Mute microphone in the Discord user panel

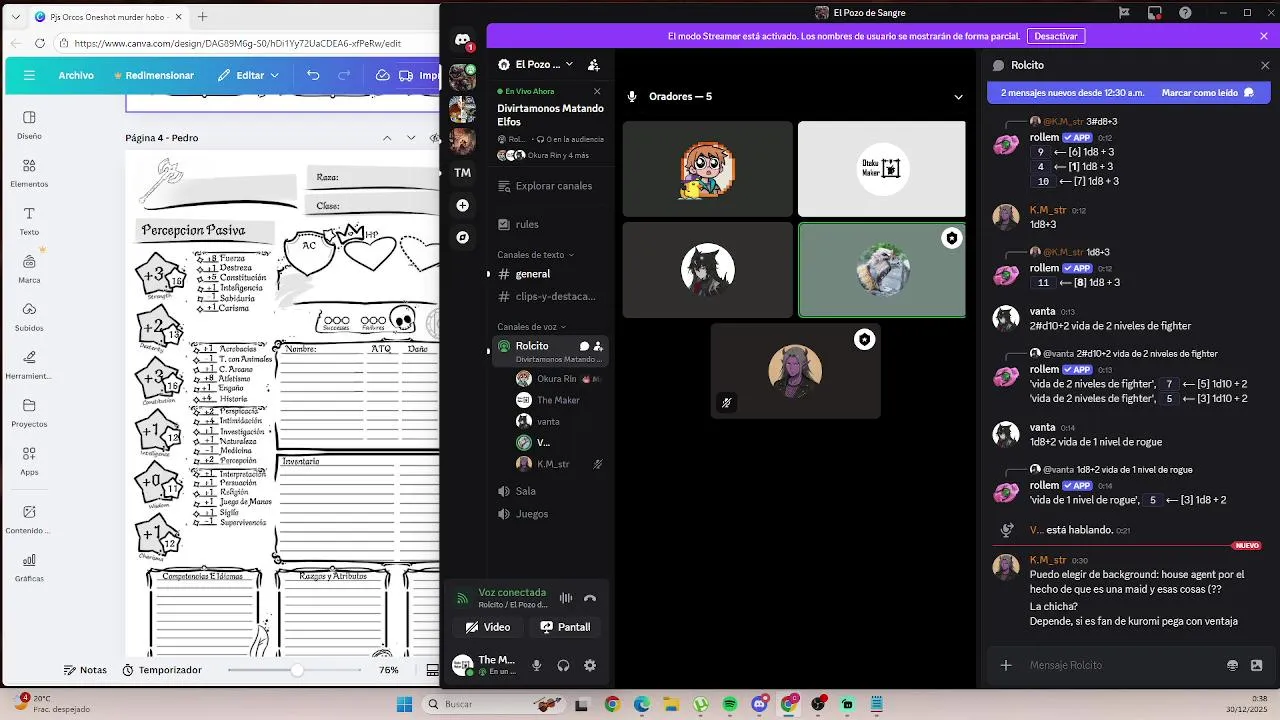[x=537, y=666]
